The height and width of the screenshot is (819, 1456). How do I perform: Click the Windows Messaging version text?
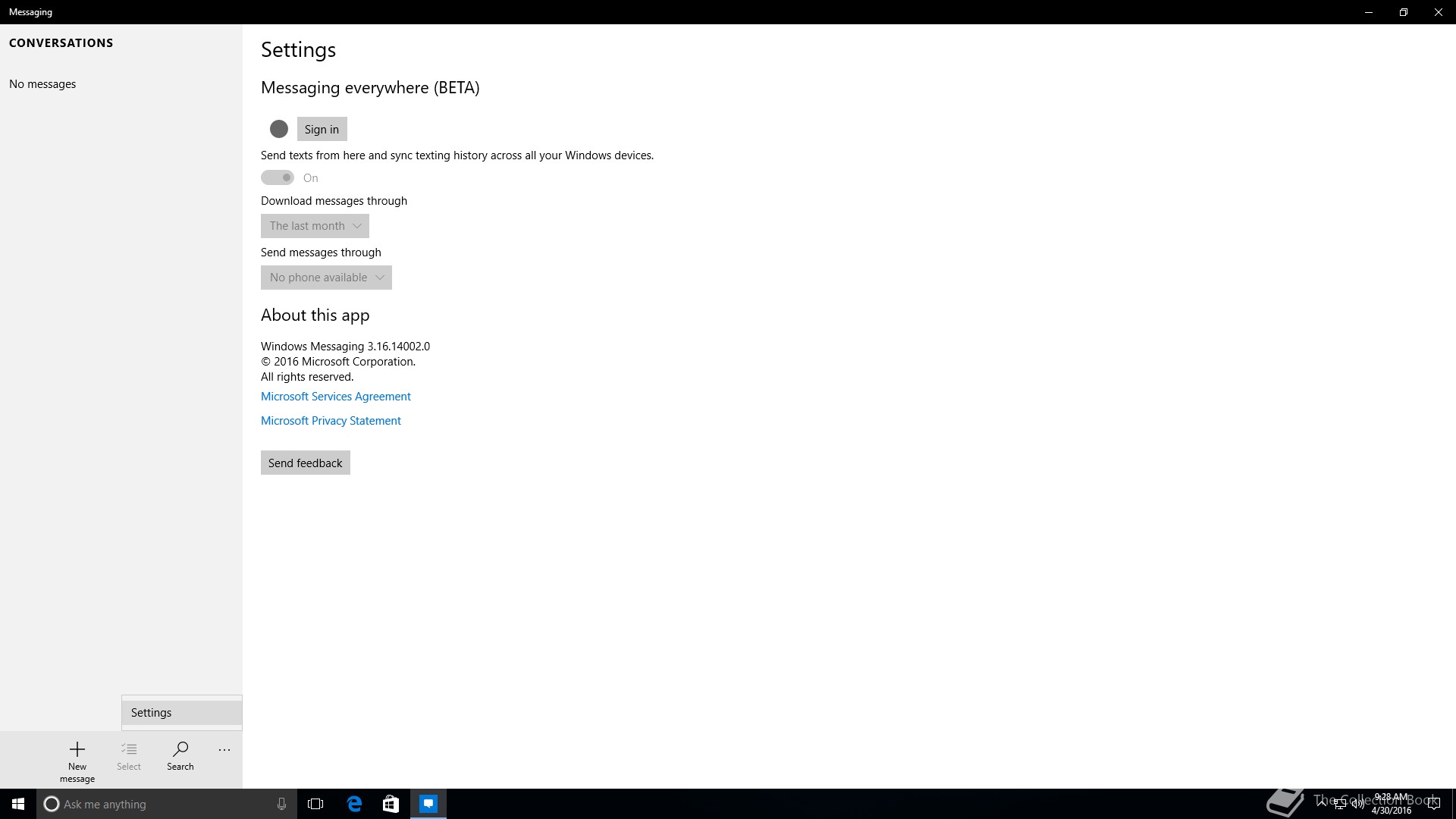(345, 347)
